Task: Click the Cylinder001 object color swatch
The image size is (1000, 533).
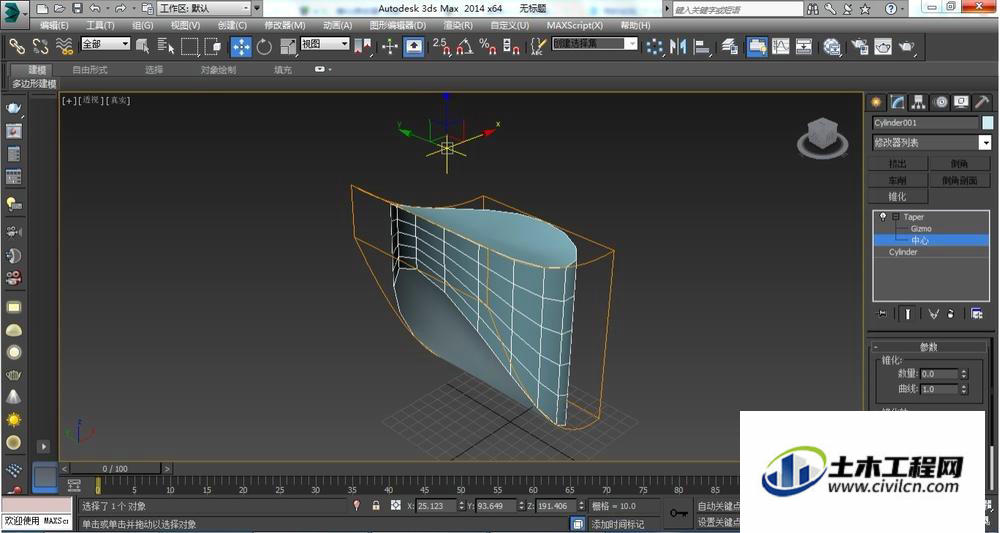Action: (988, 123)
